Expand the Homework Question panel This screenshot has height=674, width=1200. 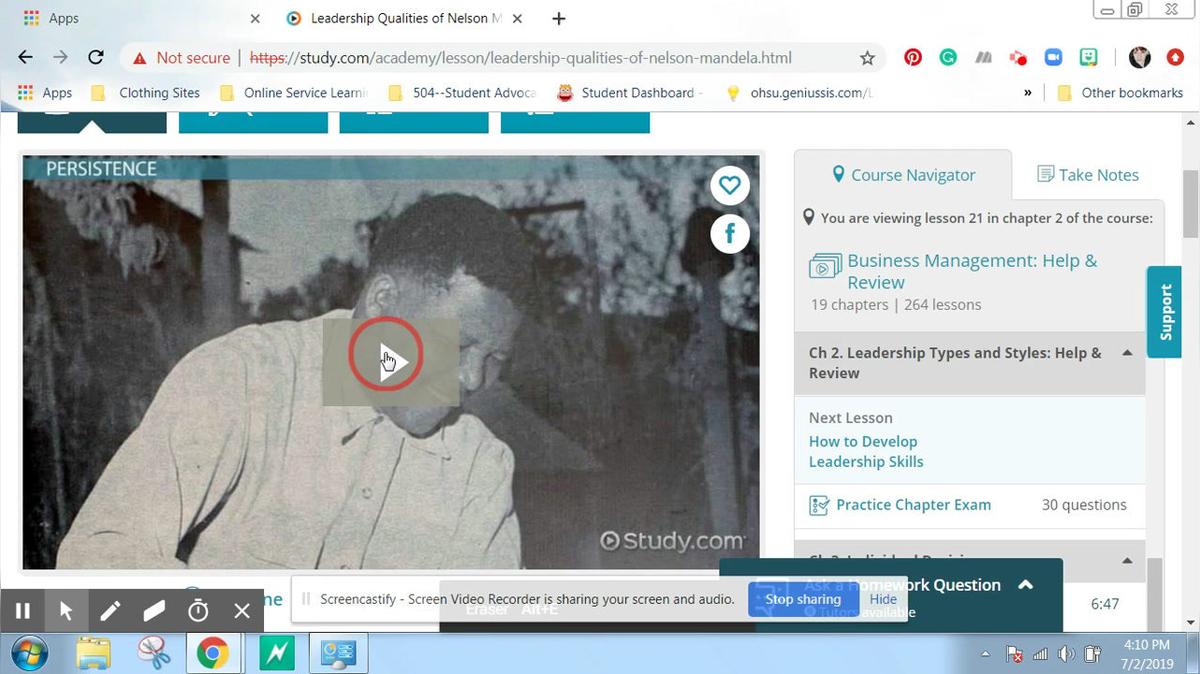(x=1025, y=585)
